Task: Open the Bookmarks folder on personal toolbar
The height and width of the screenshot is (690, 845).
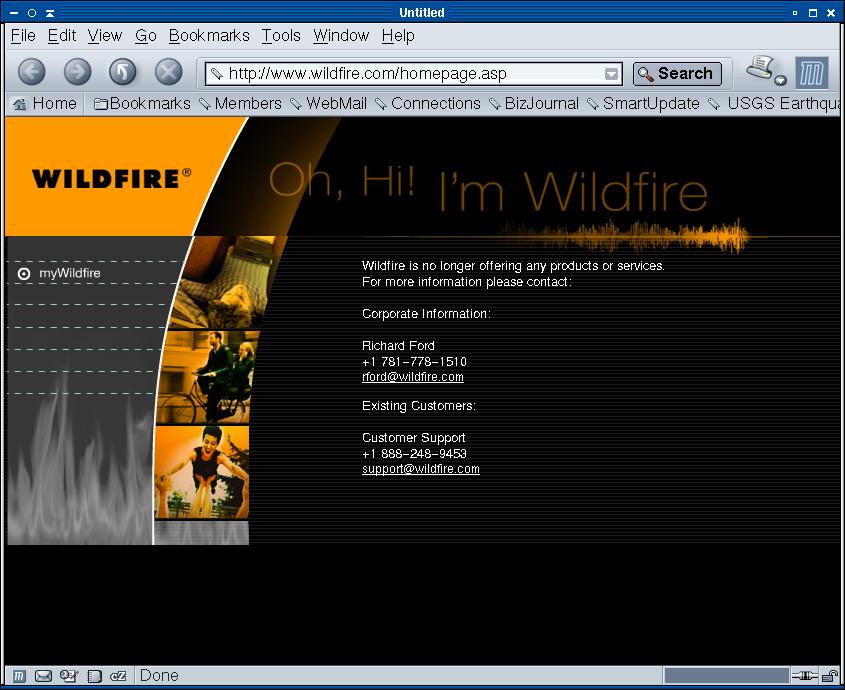Action: coord(142,104)
